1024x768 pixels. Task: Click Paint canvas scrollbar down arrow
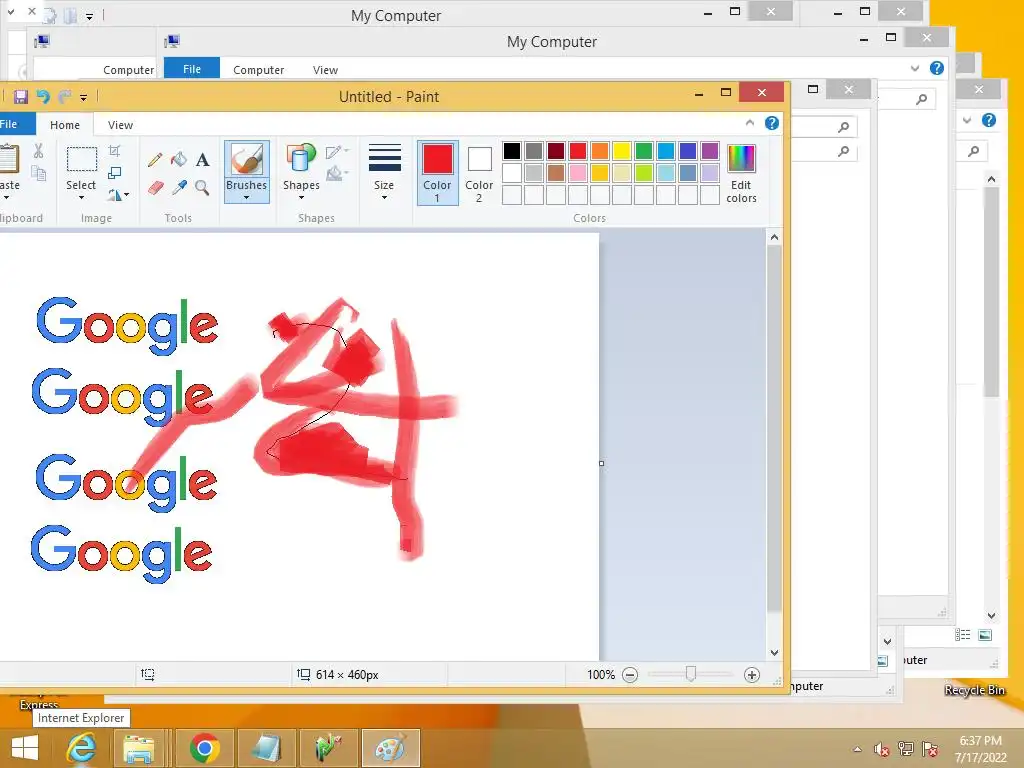pos(775,652)
